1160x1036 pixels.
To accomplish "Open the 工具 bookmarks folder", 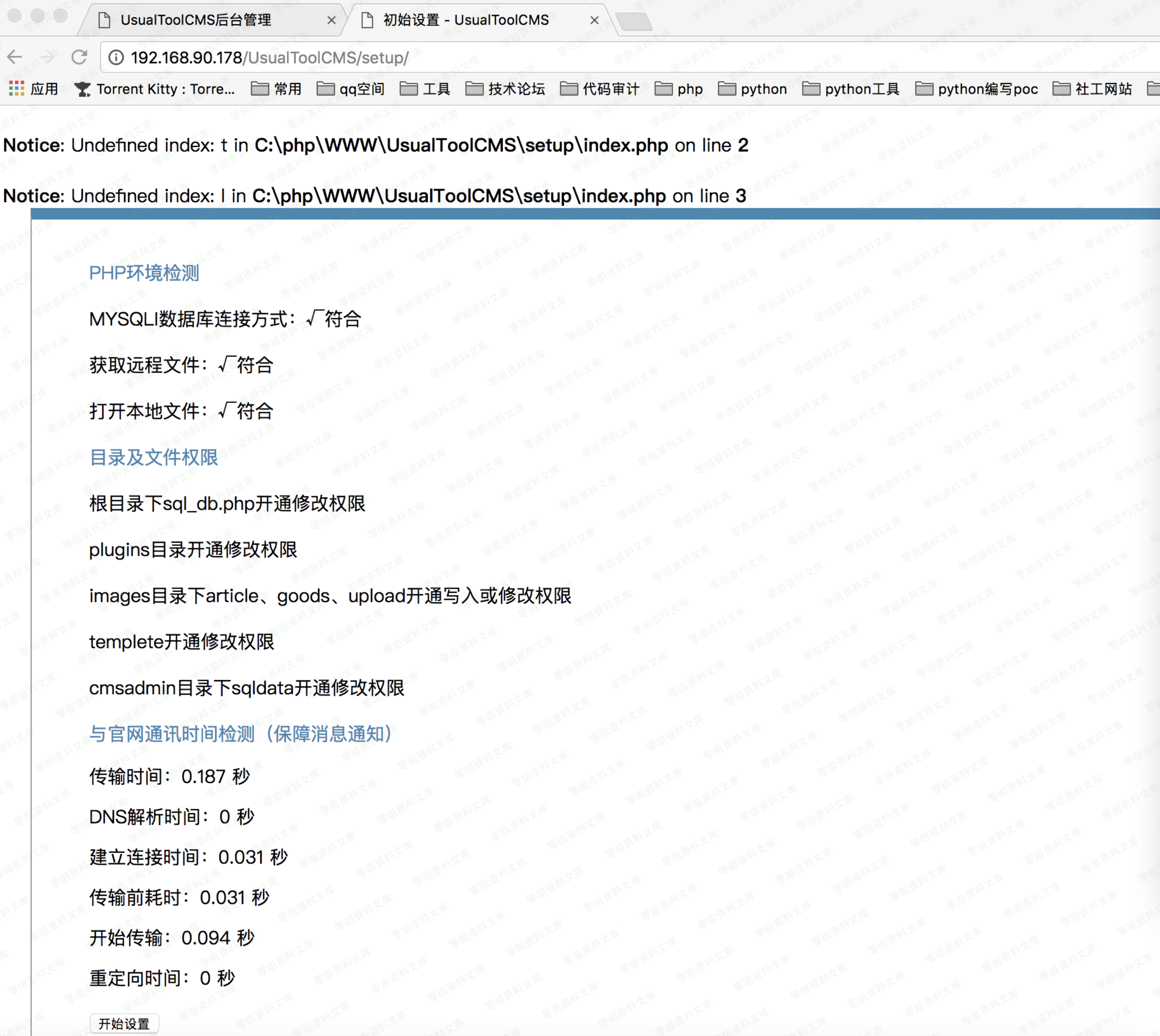I will click(x=425, y=89).
